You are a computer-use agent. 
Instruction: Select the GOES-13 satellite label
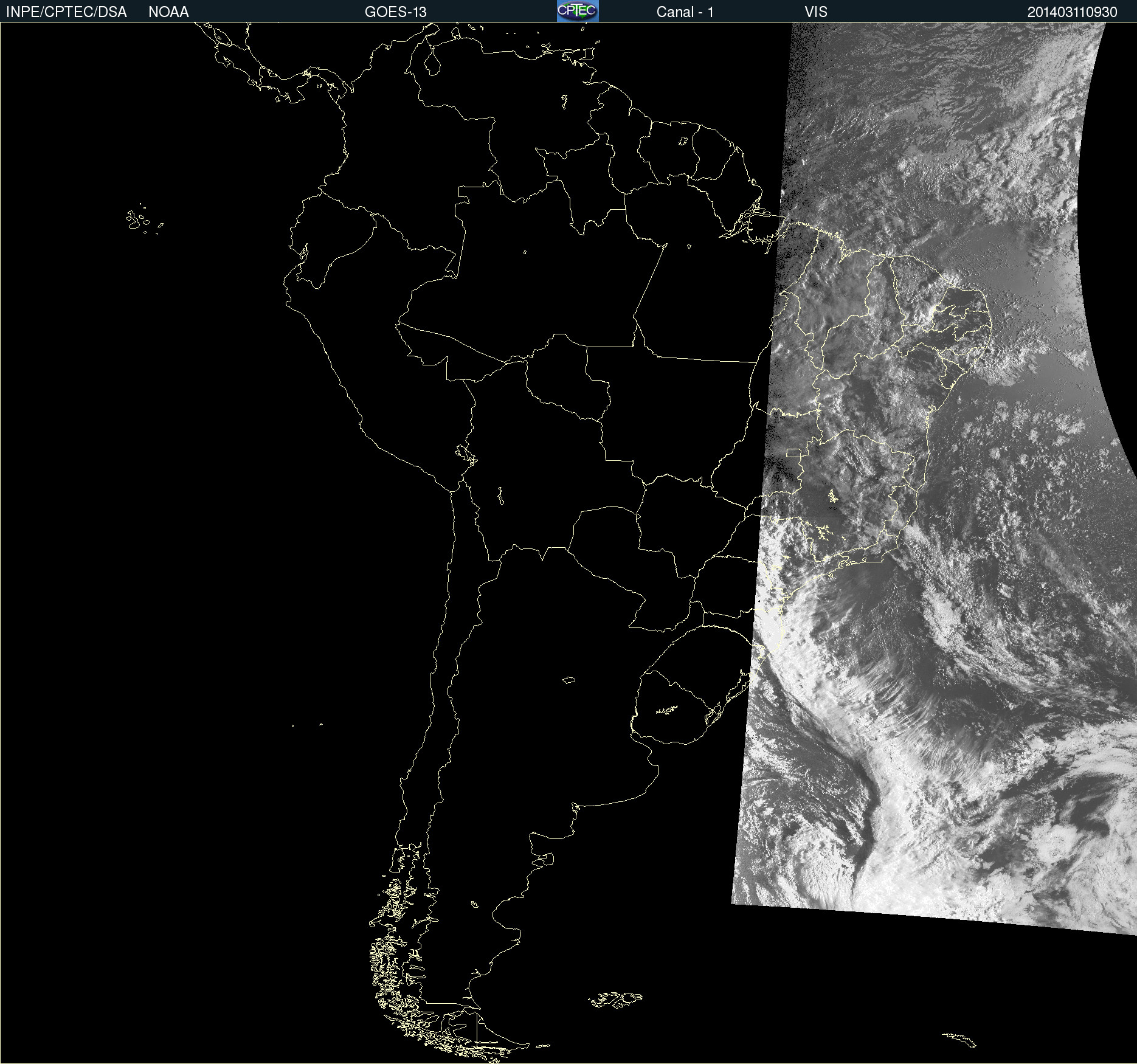[395, 12]
